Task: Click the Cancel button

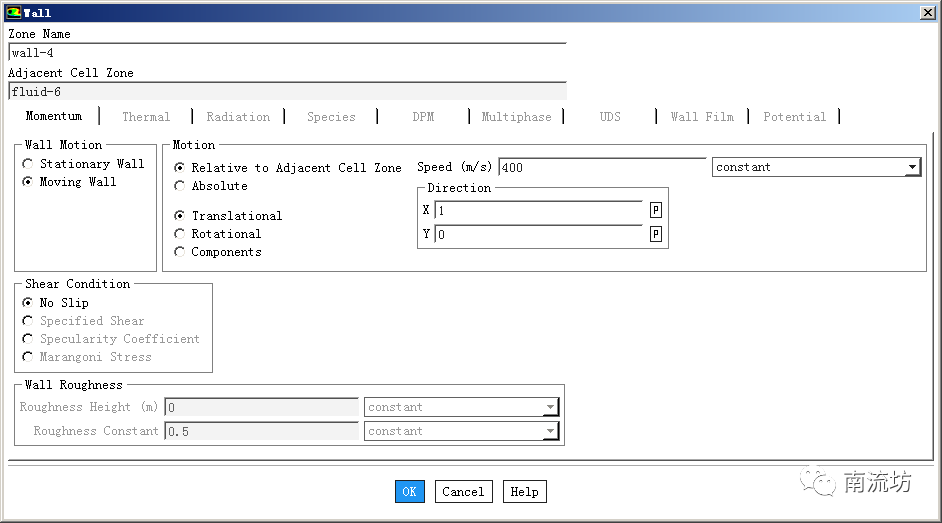Action: tap(463, 491)
